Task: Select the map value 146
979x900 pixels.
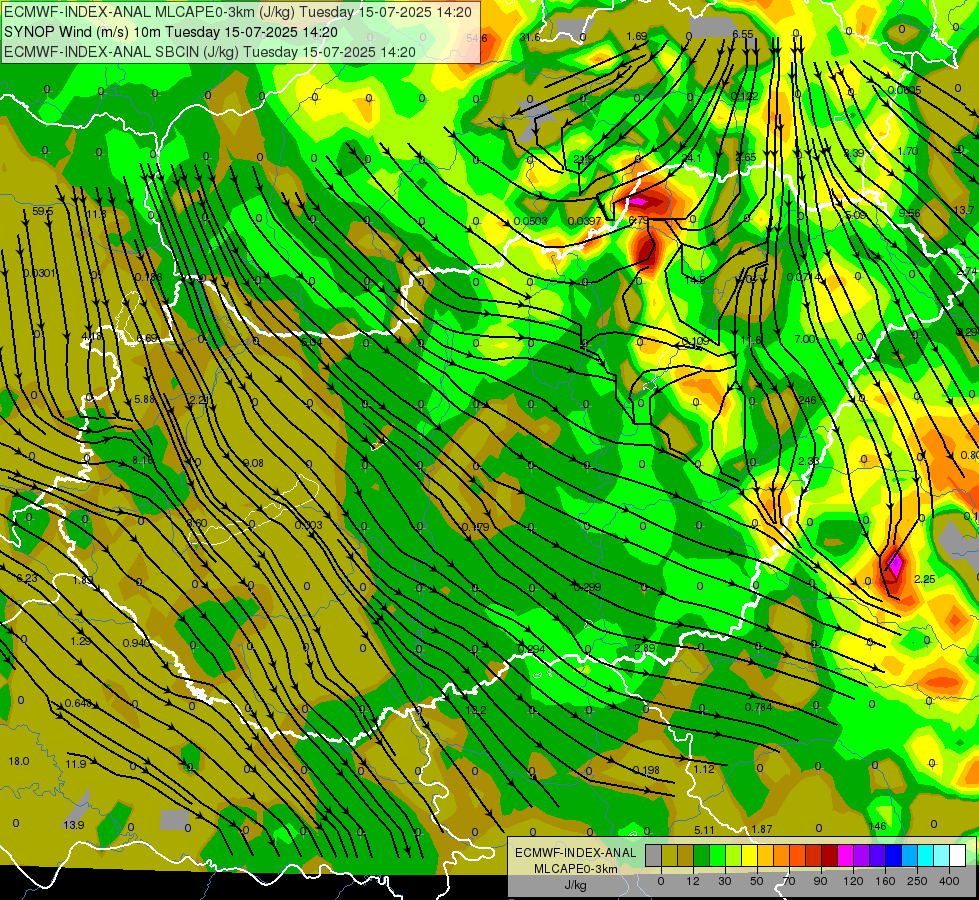Action: tap(877, 826)
